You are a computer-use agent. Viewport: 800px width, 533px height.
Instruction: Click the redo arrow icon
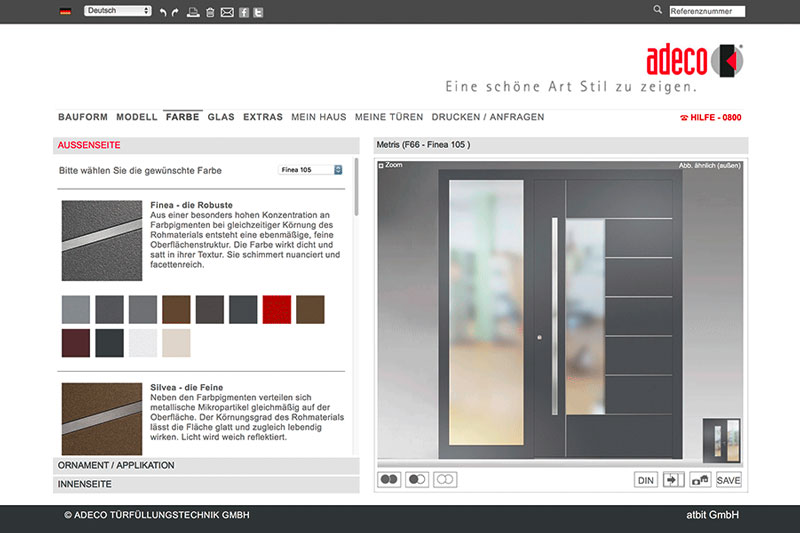tap(176, 12)
